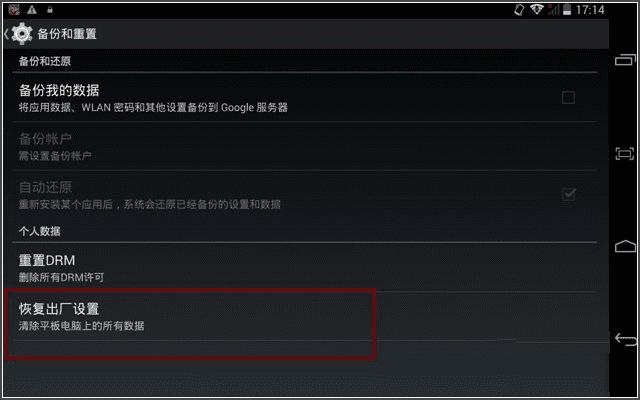Image resolution: width=640 pixels, height=400 pixels.
Task: Tap the back arrow in navigation bar
Action: 625,339
